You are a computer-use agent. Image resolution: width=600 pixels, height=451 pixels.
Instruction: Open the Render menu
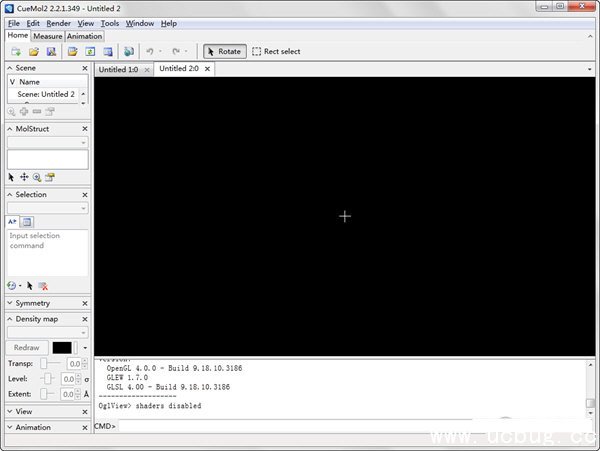[58, 23]
